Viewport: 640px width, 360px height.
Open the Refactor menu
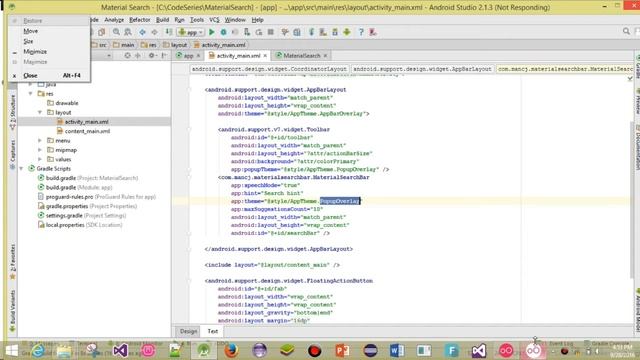click(140, 20)
